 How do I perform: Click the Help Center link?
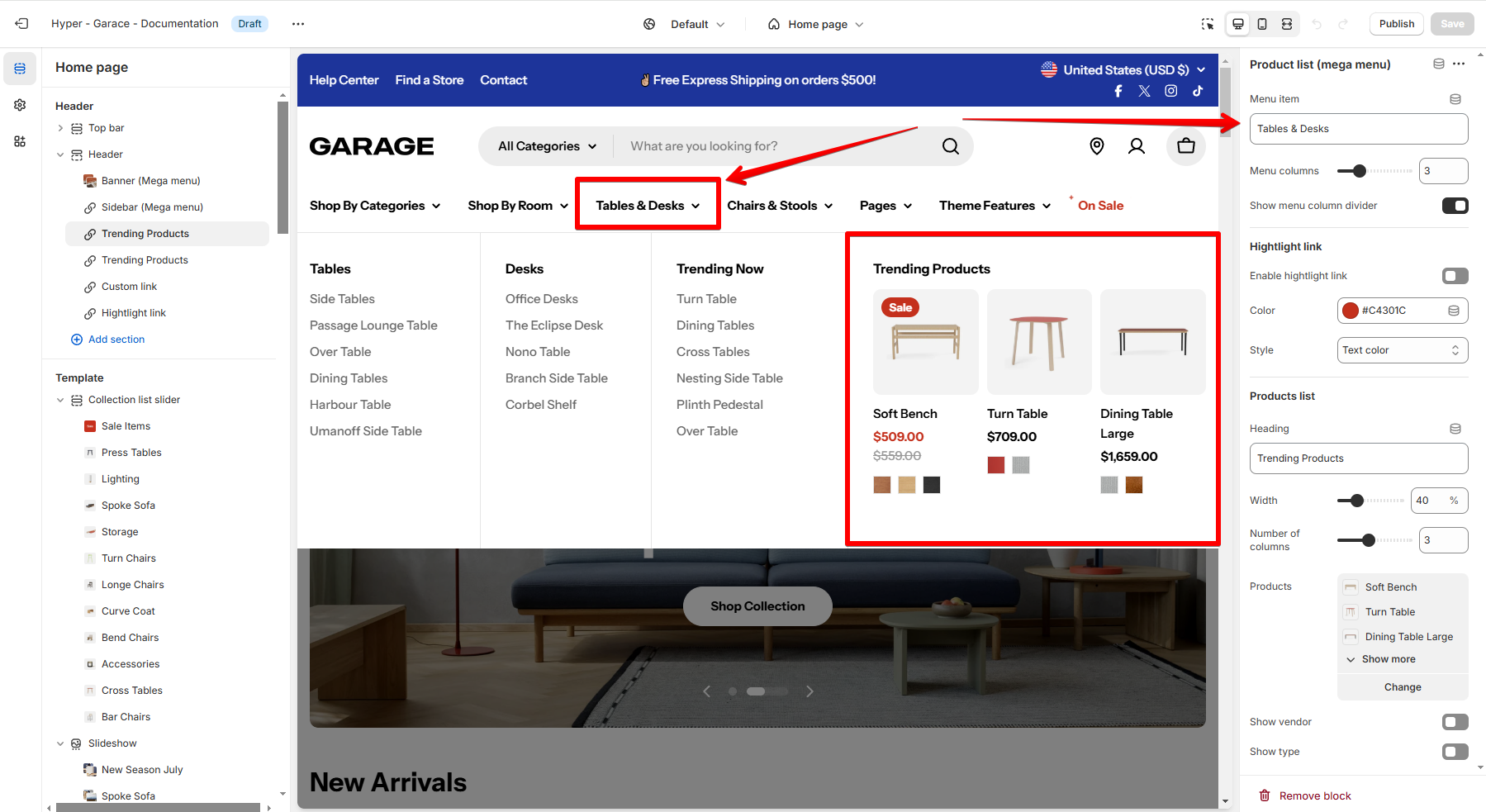pos(344,80)
